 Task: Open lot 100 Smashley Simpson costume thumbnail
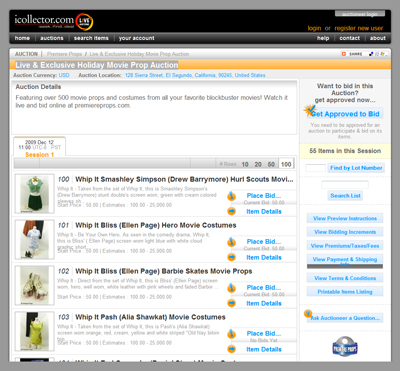click(x=35, y=194)
